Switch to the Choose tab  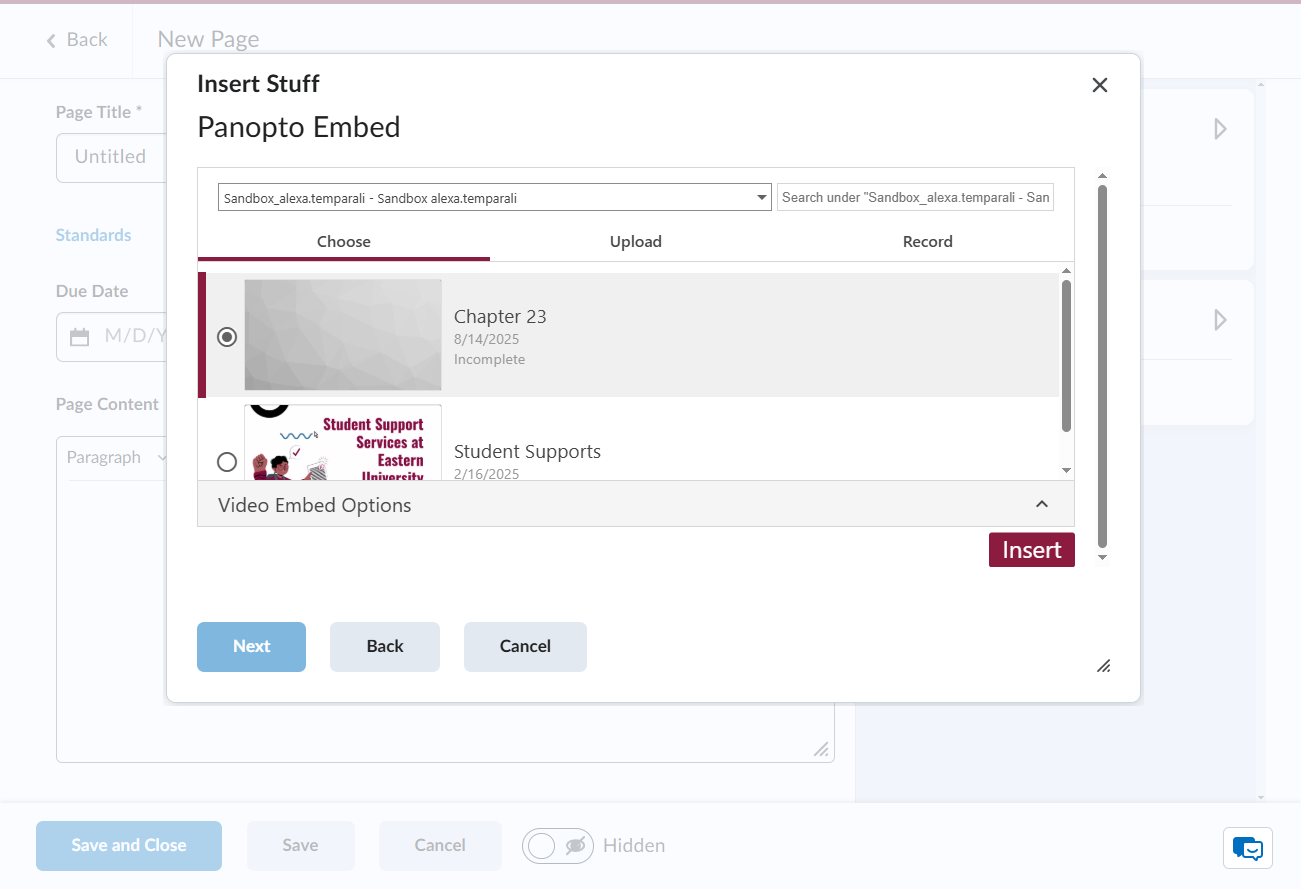[344, 241]
